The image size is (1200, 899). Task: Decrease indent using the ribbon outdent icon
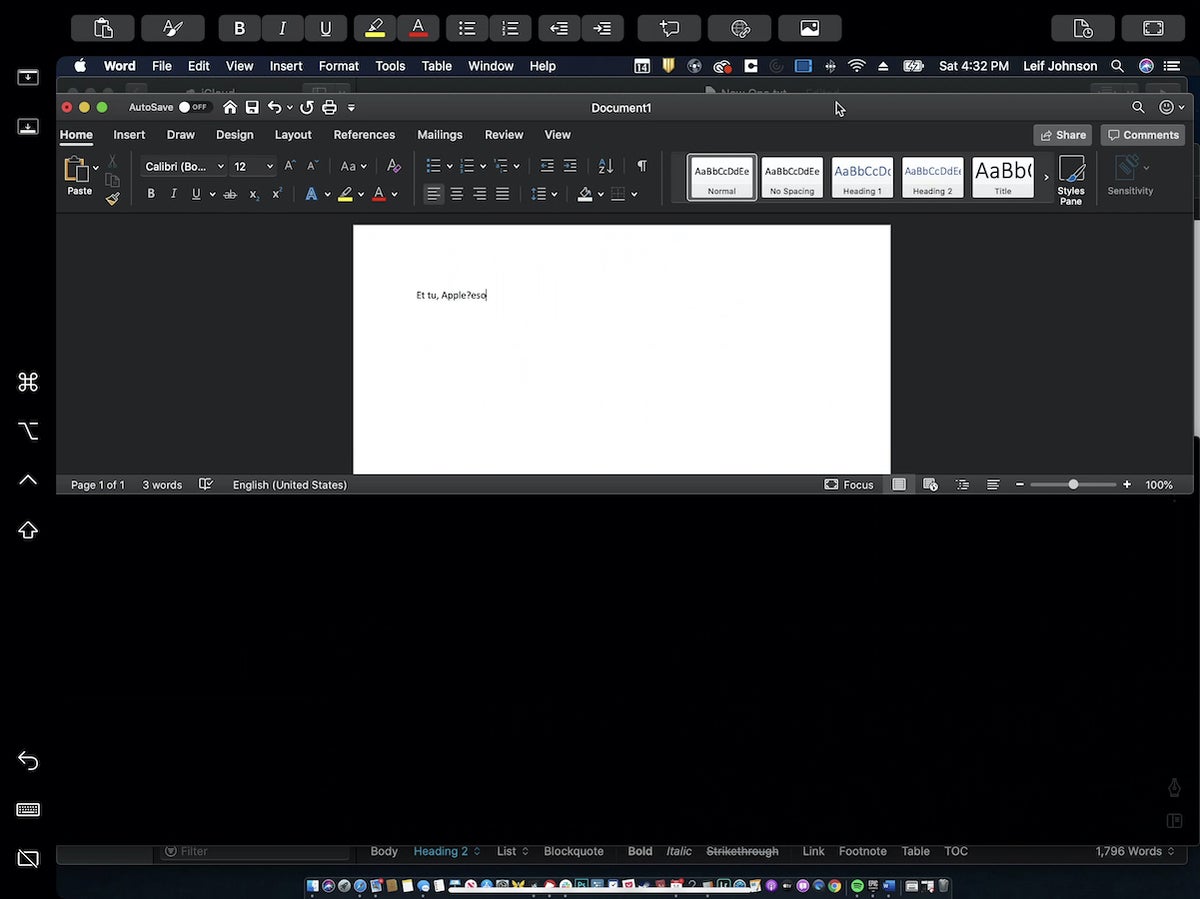pyautogui.click(x=547, y=166)
